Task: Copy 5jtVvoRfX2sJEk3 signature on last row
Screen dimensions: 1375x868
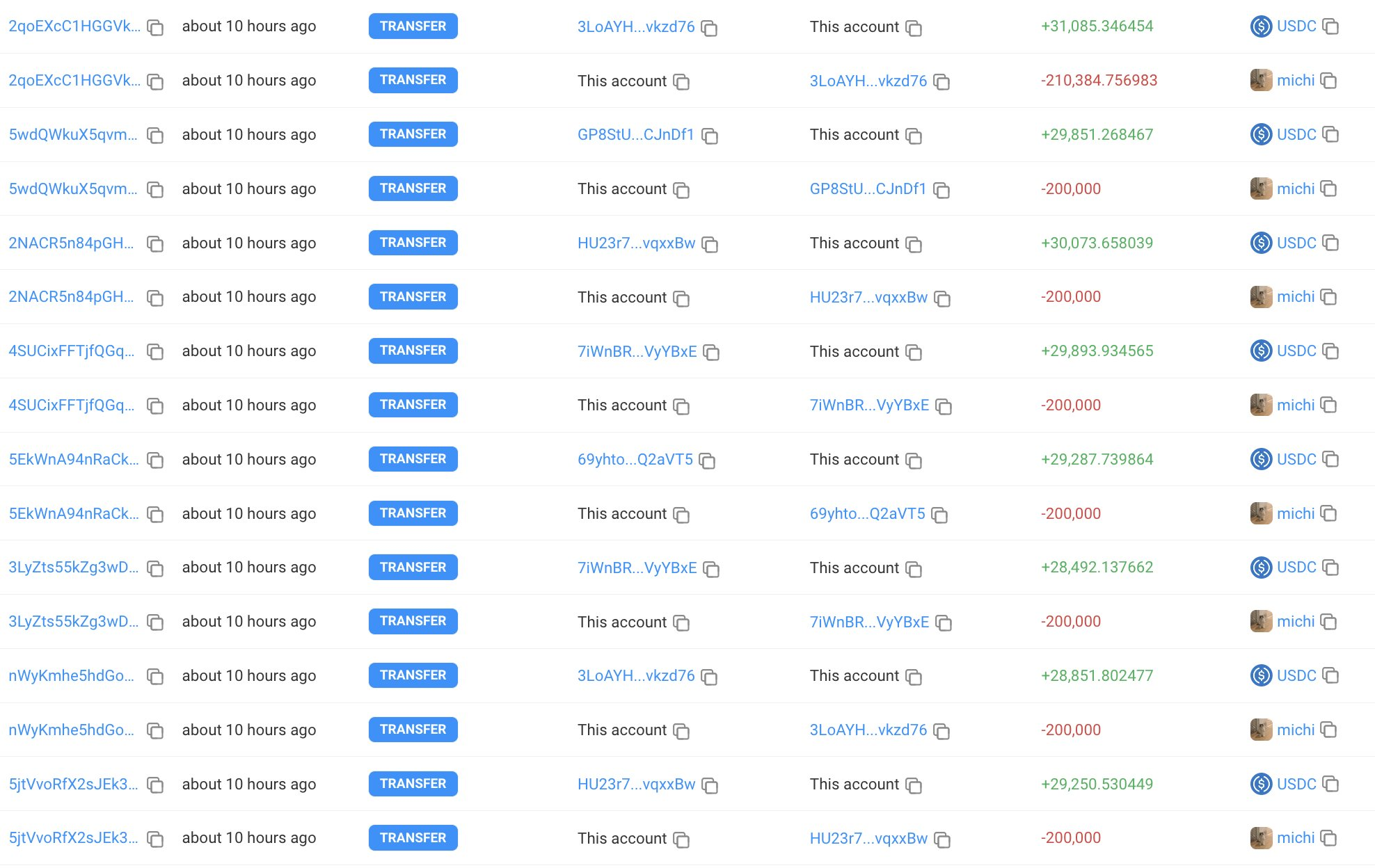Action: (x=155, y=839)
